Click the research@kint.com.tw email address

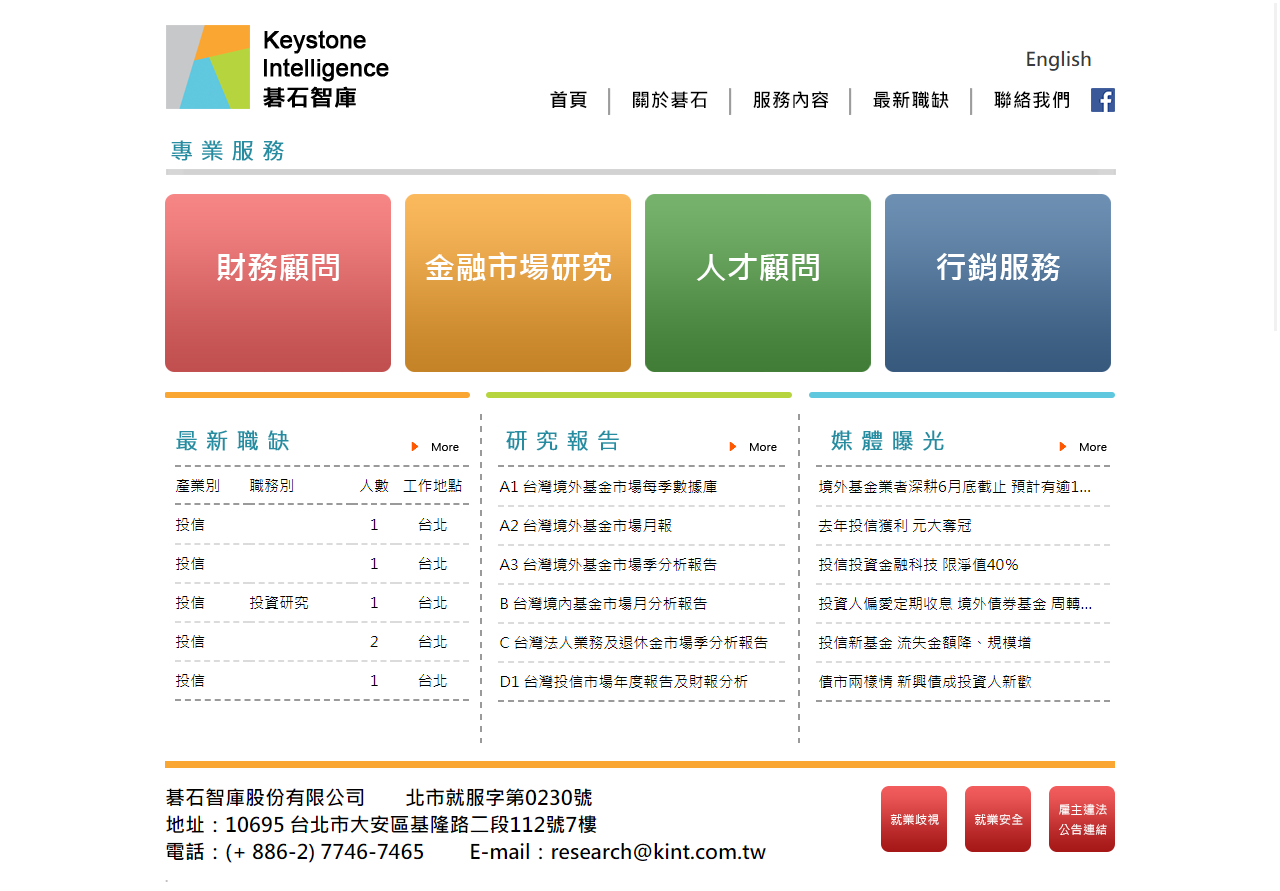click(x=658, y=852)
